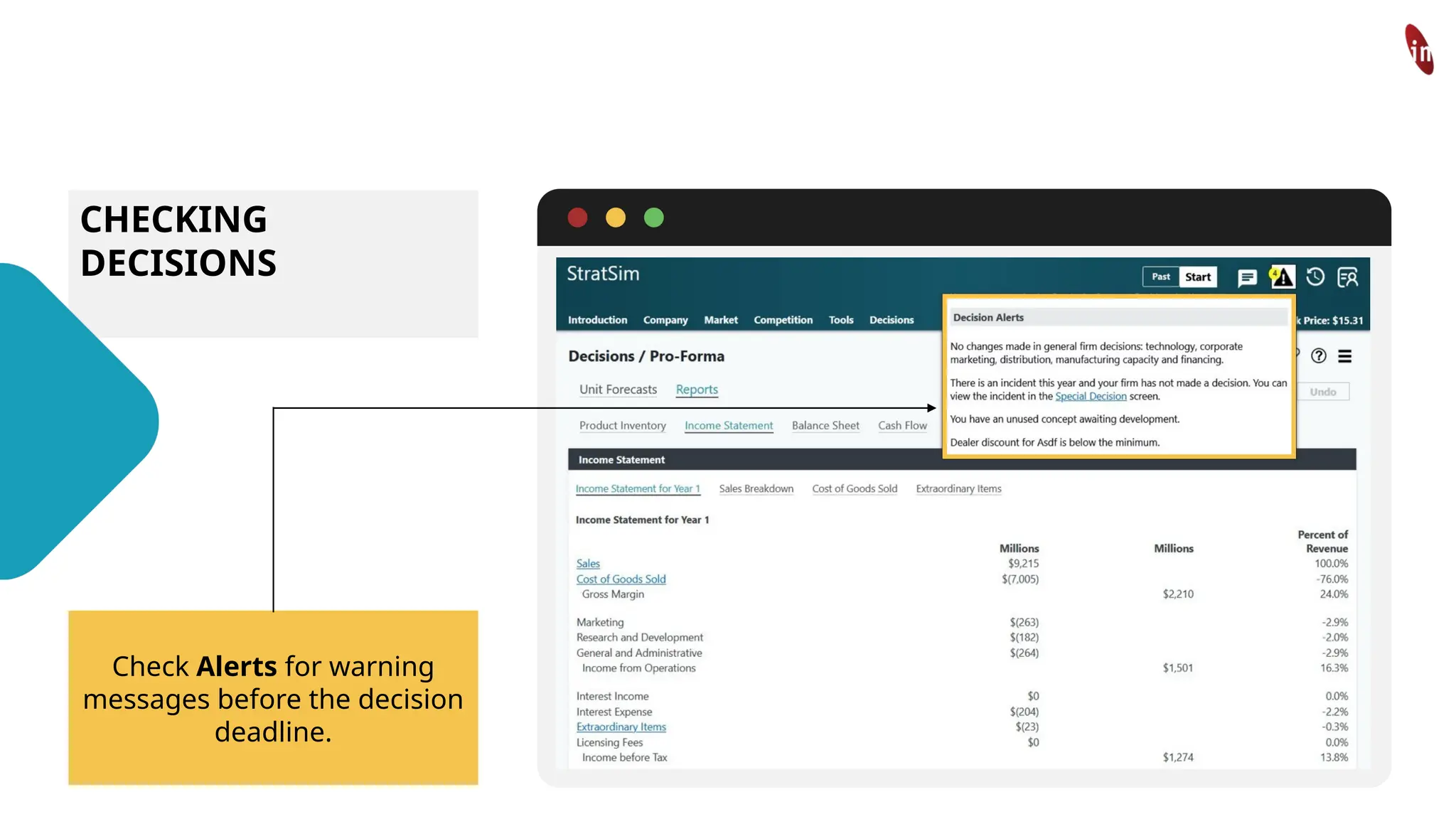Open the Sales link in the statement
The width and height of the screenshot is (1456, 819).
point(588,563)
